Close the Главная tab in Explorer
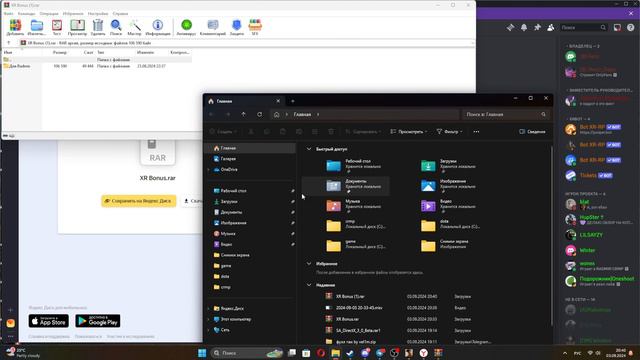 pyautogui.click(x=278, y=101)
